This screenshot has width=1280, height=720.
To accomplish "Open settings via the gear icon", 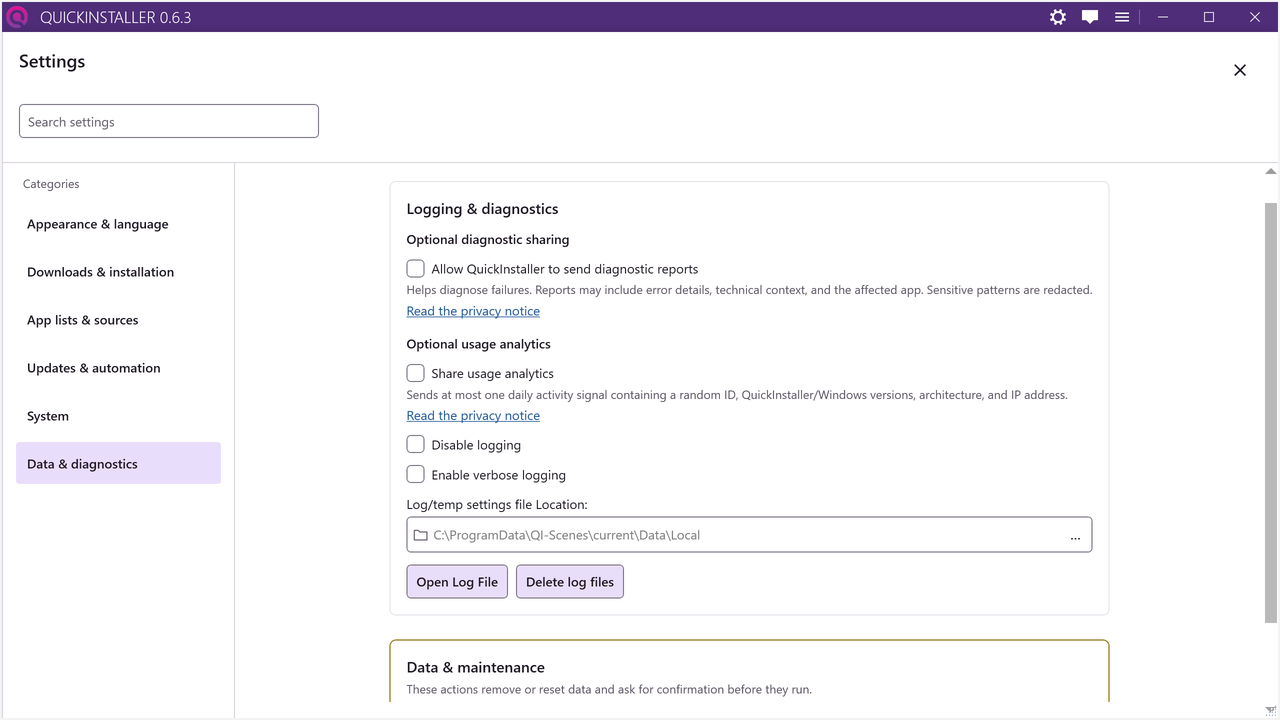I will point(1058,17).
